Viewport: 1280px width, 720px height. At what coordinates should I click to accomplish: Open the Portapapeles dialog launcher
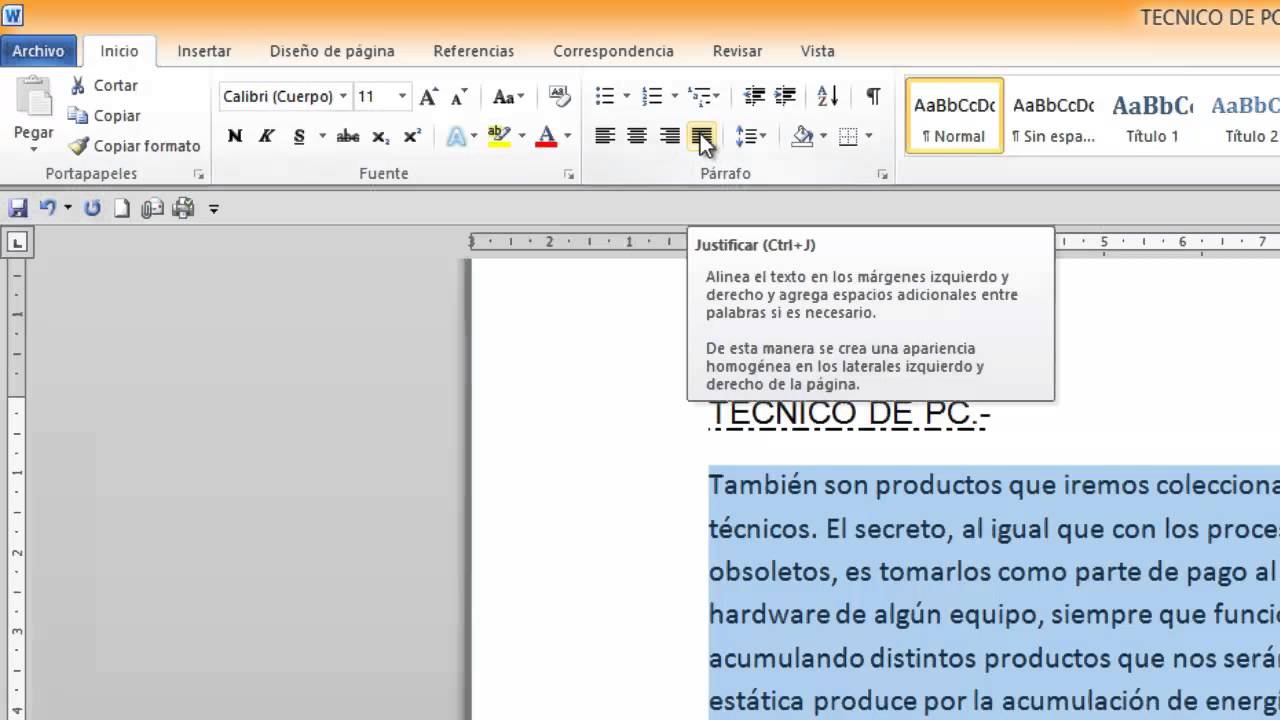click(198, 175)
